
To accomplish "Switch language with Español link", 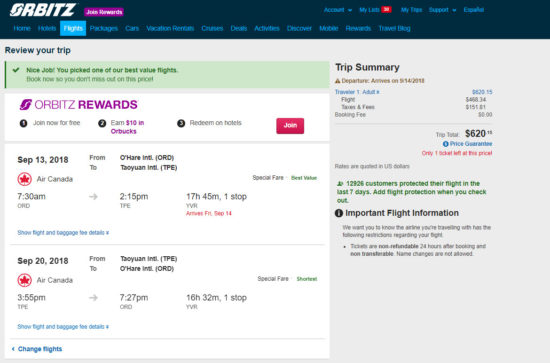I will pyautogui.click(x=474, y=10).
